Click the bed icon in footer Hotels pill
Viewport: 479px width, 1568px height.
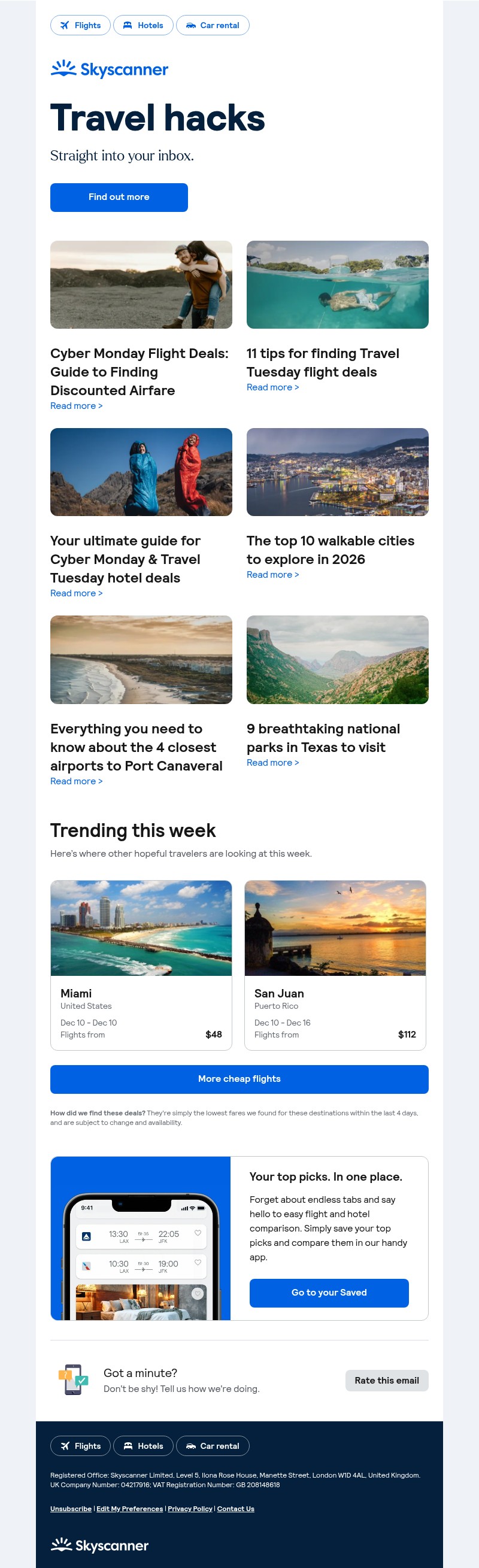pyautogui.click(x=128, y=1446)
